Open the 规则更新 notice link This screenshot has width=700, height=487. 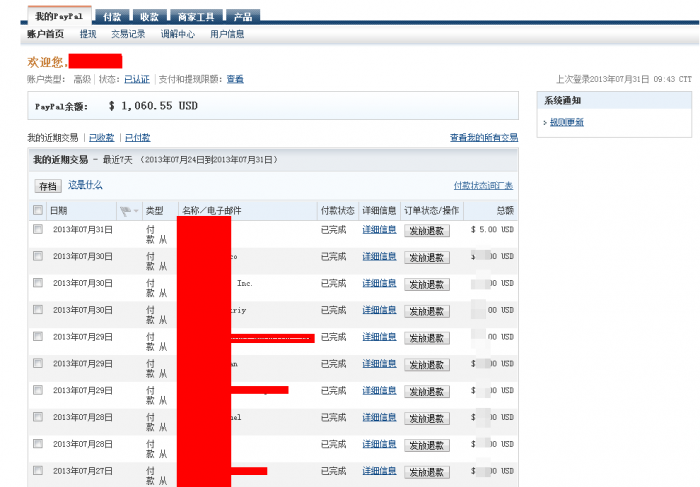tap(567, 122)
